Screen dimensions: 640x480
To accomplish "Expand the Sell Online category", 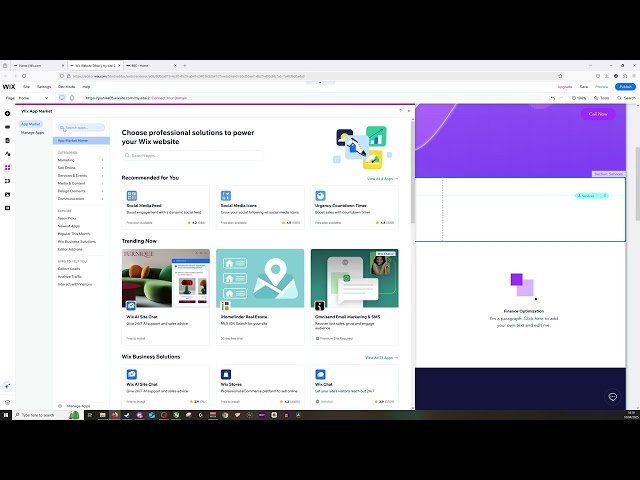I will pyautogui.click(x=80, y=168).
